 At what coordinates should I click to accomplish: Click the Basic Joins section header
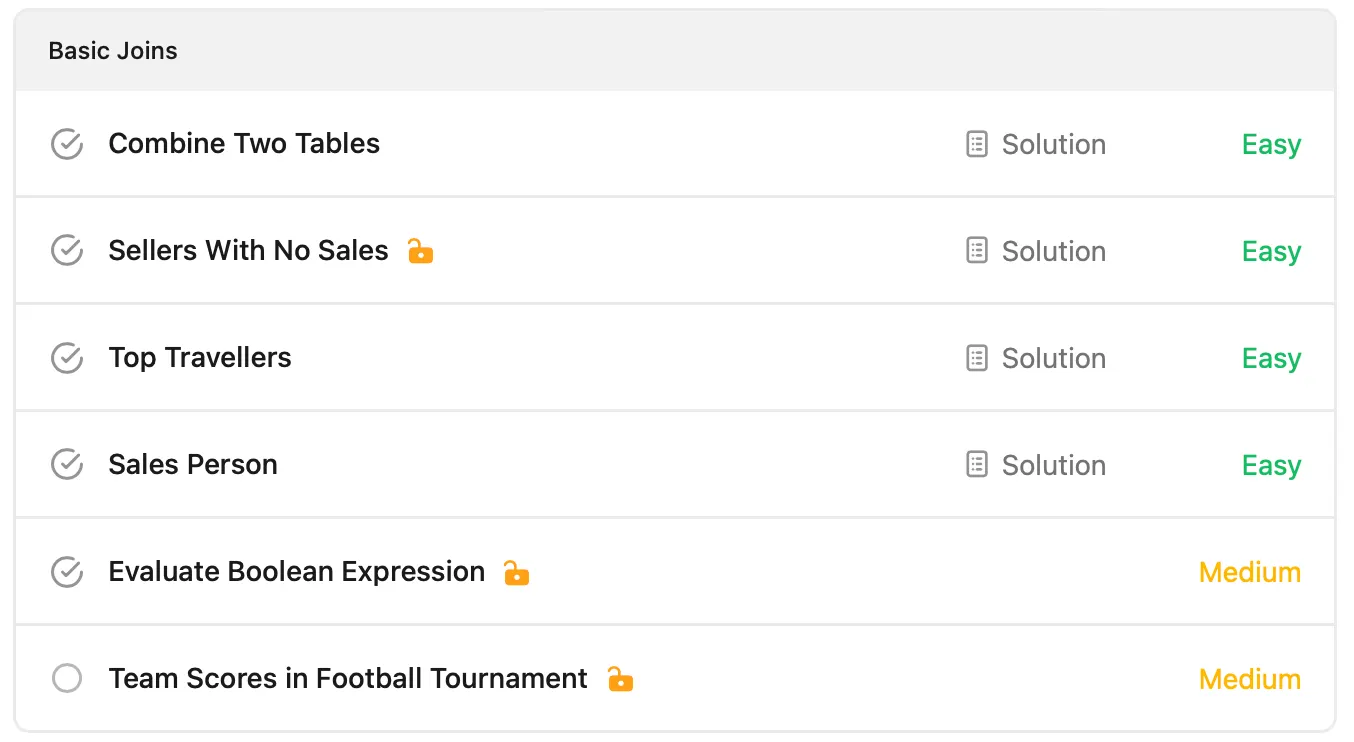675,51
